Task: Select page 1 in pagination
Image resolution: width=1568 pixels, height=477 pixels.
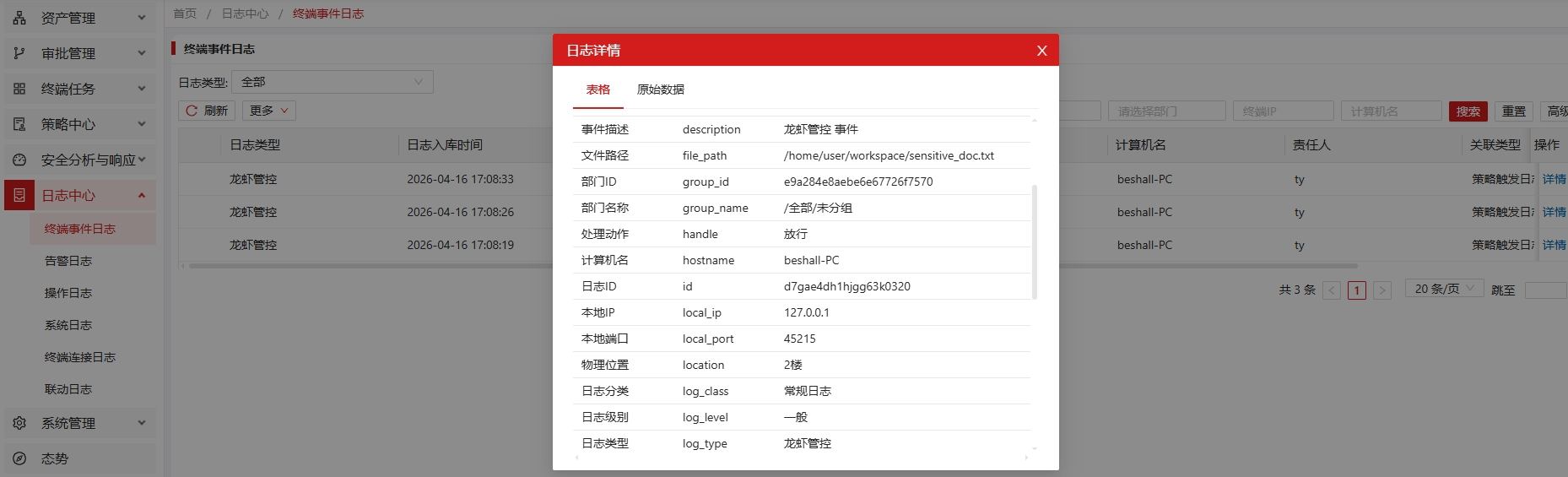Action: (1356, 290)
